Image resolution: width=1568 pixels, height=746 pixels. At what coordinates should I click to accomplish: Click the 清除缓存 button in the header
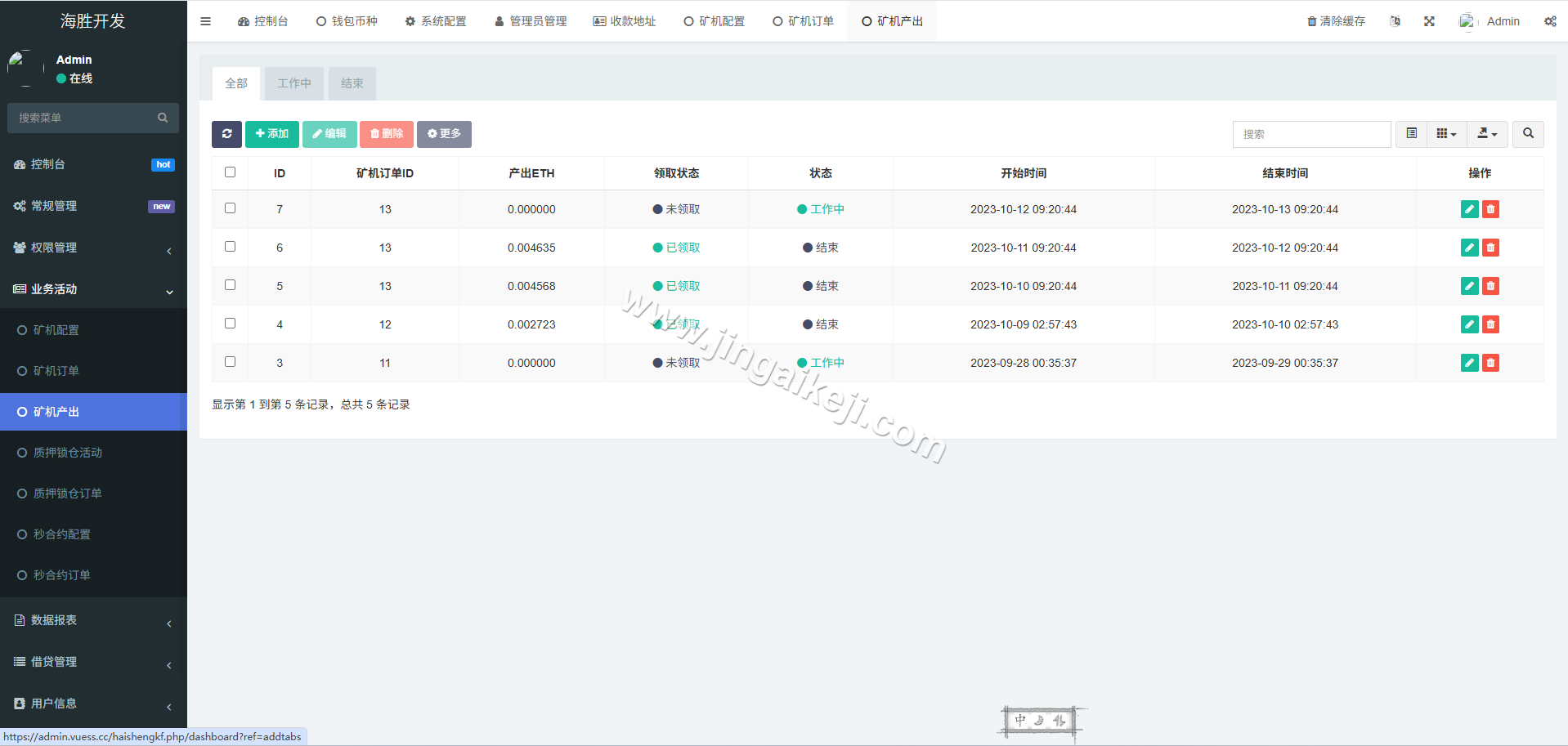point(1336,20)
